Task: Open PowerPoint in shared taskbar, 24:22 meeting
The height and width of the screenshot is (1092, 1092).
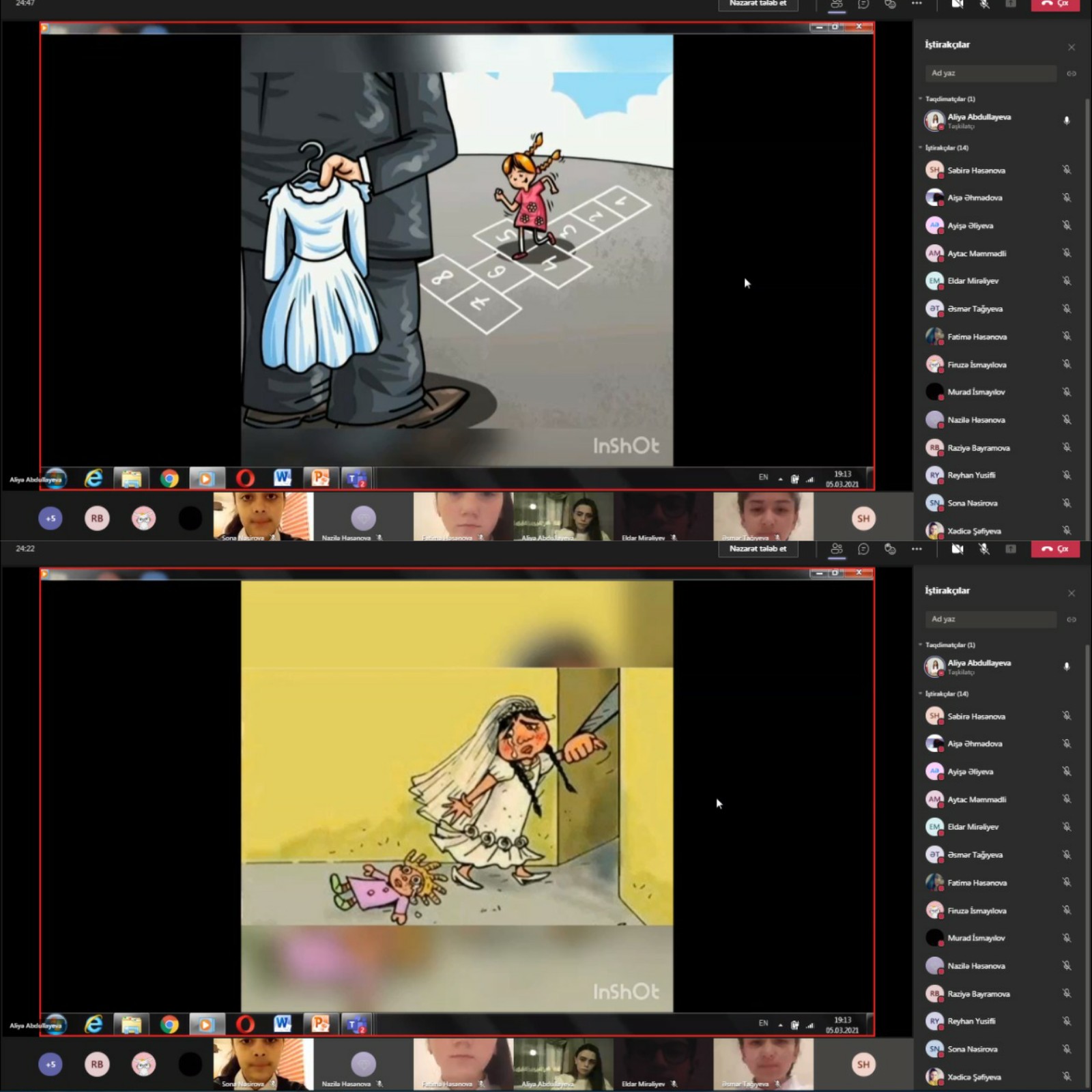Action: (320, 1024)
